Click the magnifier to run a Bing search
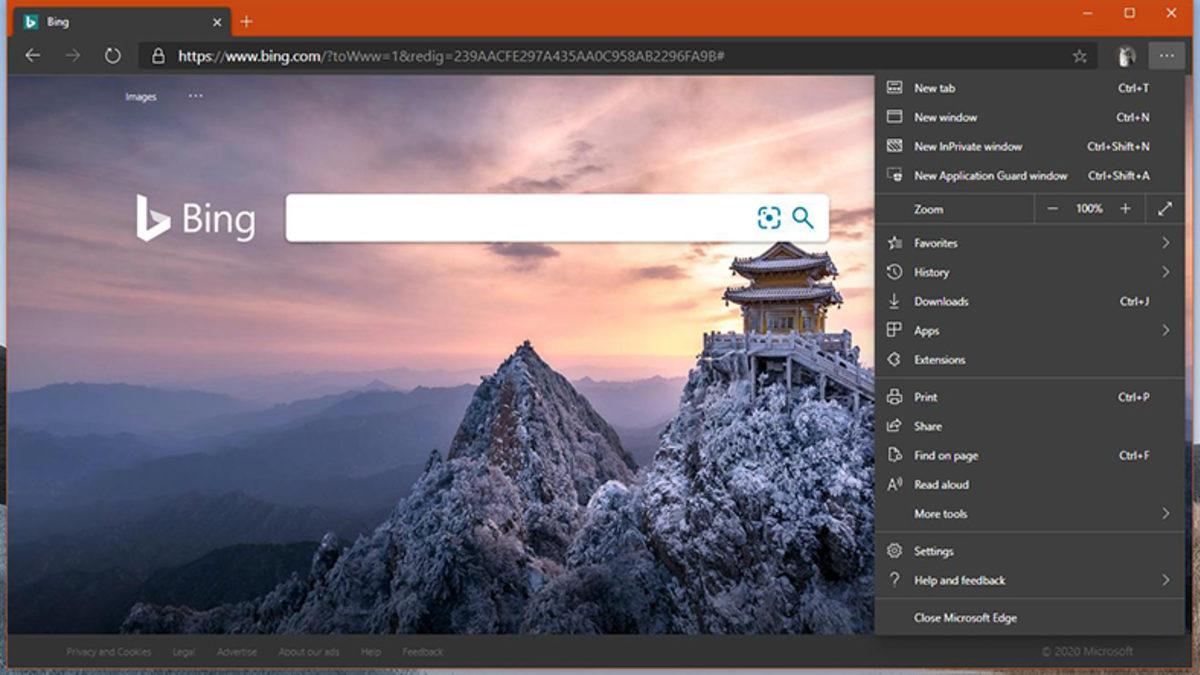 click(800, 217)
